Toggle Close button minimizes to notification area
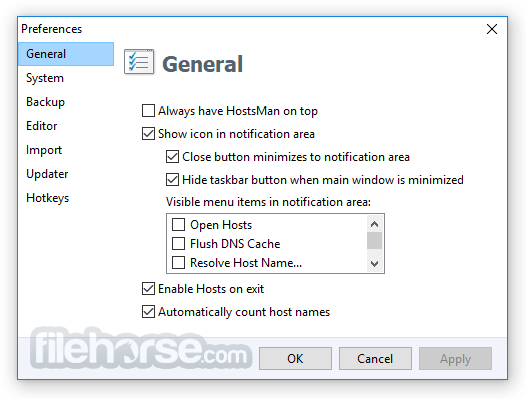Screen dimensions: 526x399 [172, 157]
